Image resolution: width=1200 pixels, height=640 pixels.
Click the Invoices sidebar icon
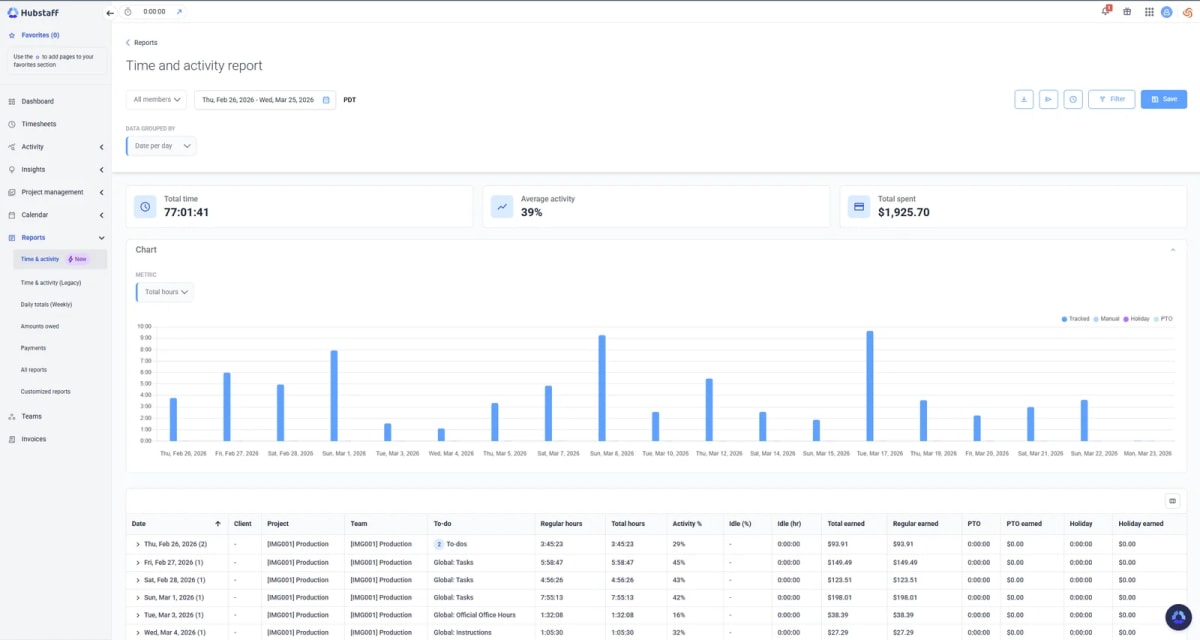point(12,439)
